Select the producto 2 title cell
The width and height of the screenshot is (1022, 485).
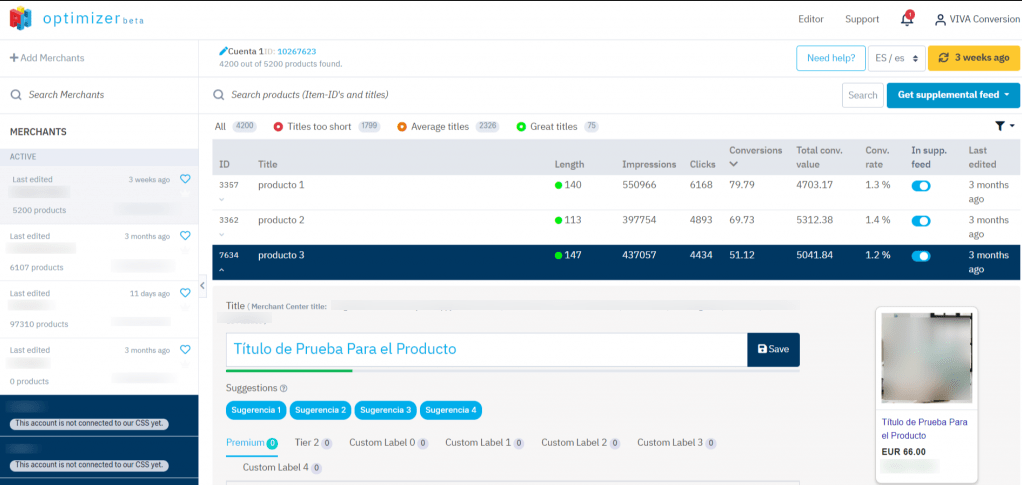click(281, 220)
